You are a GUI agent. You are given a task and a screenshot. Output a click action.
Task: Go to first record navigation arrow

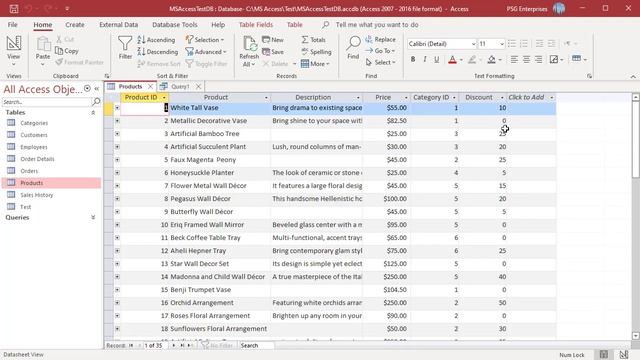click(131, 345)
